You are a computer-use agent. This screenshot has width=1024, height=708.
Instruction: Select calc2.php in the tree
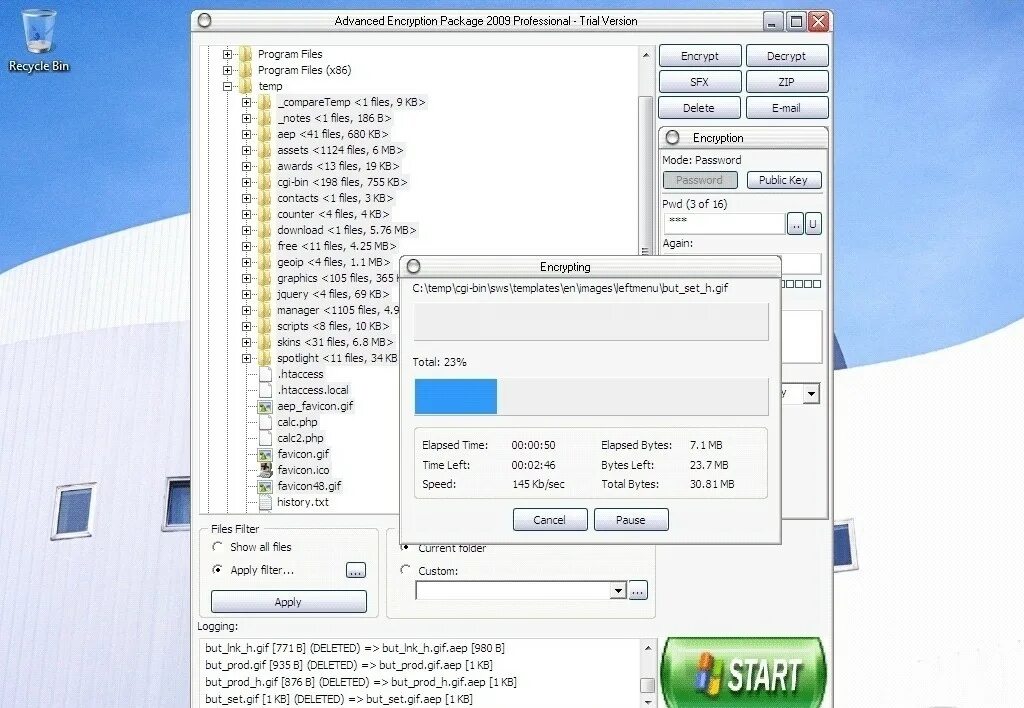click(x=300, y=438)
